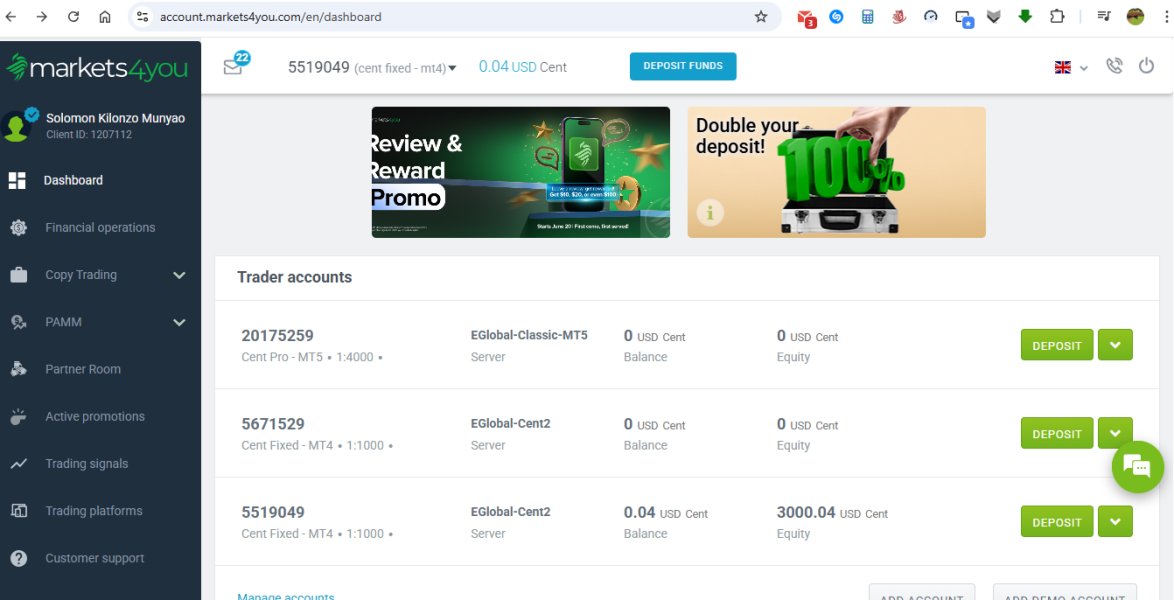Click the user avatar with verified badge
The width and height of the screenshot is (1174, 600).
[x=19, y=124]
